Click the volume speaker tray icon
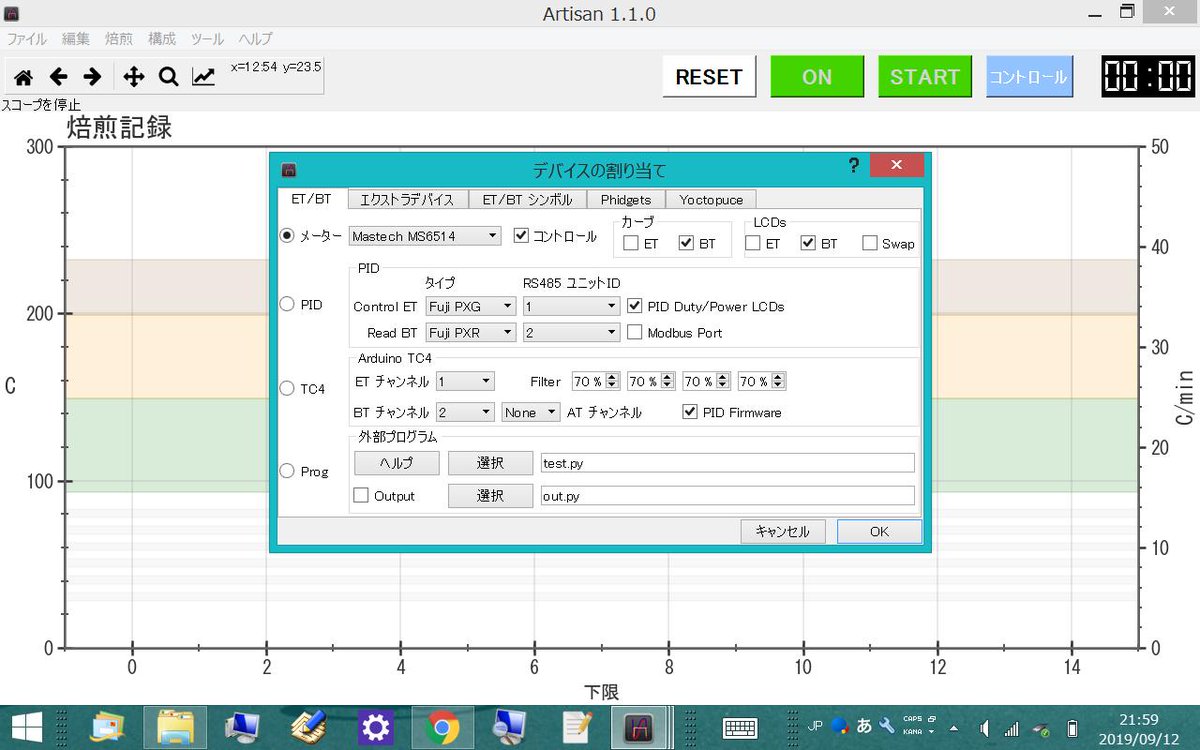1200x750 pixels. pyautogui.click(x=983, y=728)
